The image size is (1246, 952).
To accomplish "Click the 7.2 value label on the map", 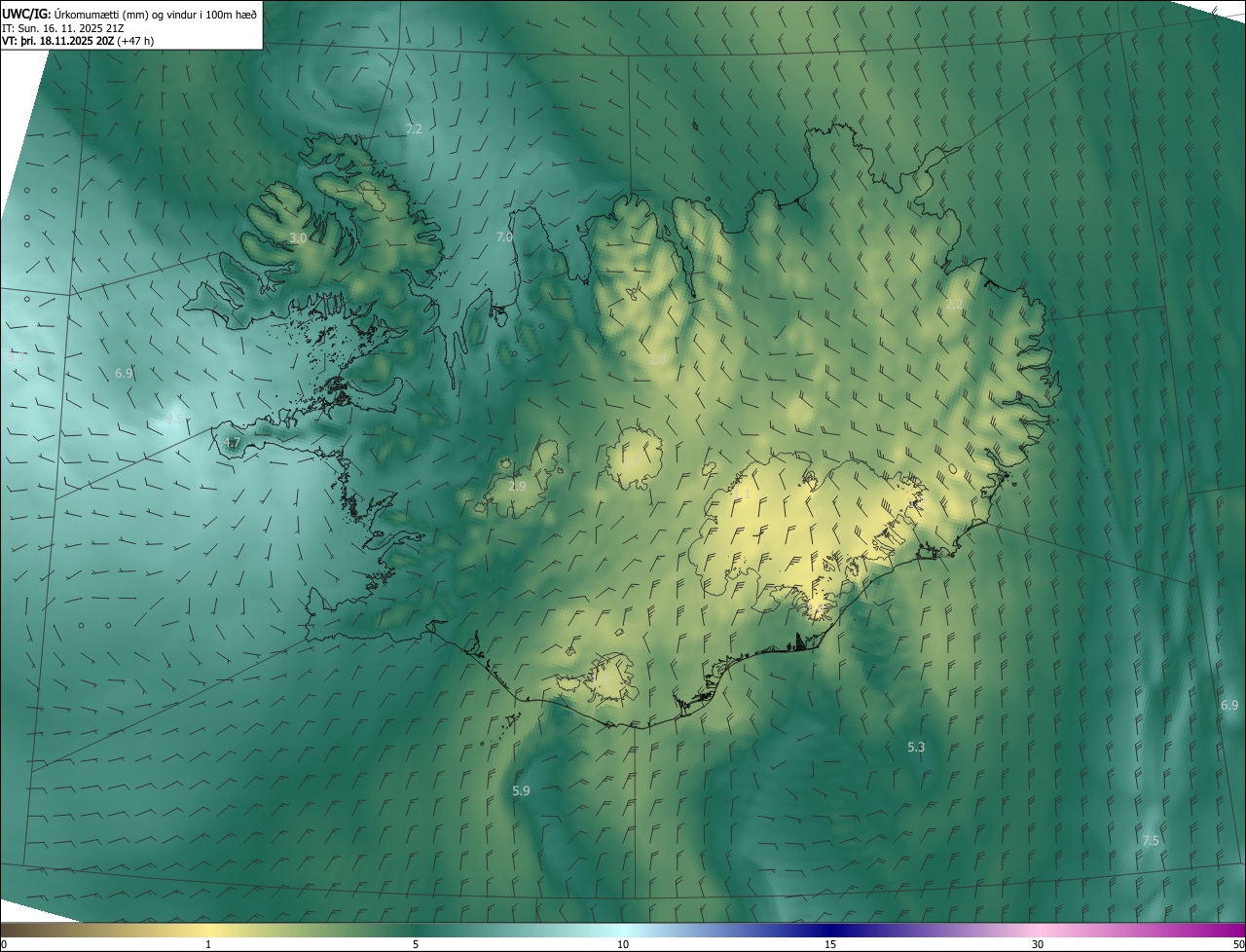I will click(414, 128).
